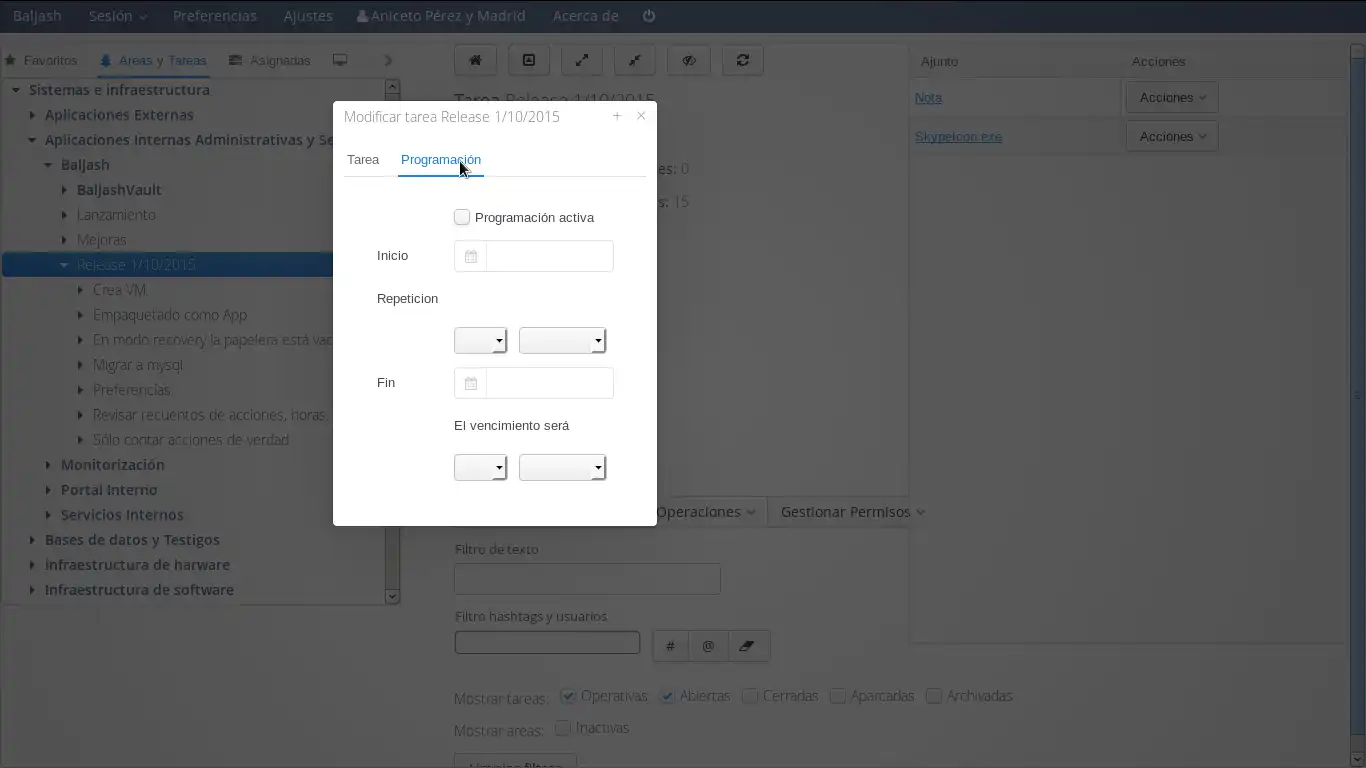1366x768 pixels.
Task: Click the eye visibility toolbar button
Action: [689, 60]
